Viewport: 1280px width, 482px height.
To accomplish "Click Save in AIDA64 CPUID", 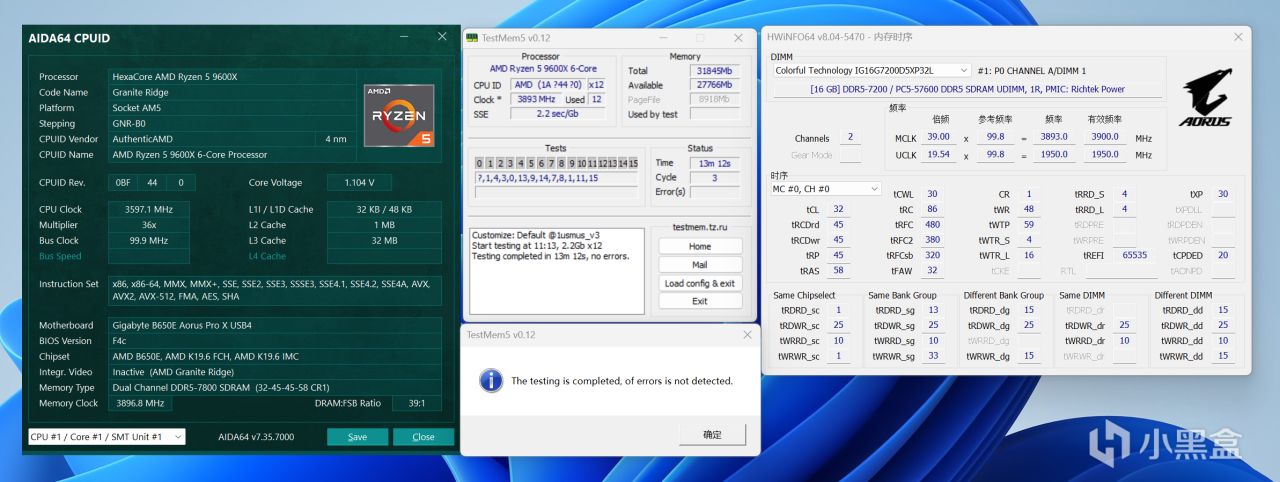I will (x=357, y=437).
